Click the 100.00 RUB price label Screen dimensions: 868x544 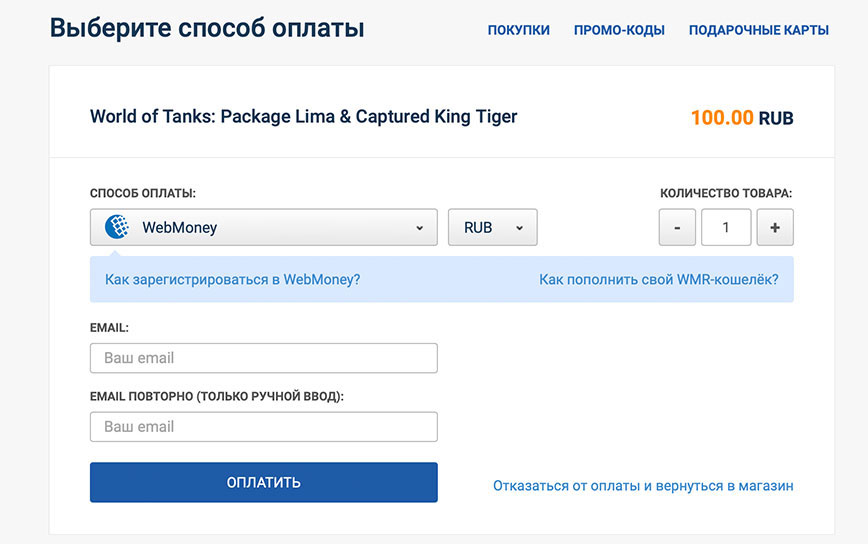click(x=742, y=117)
